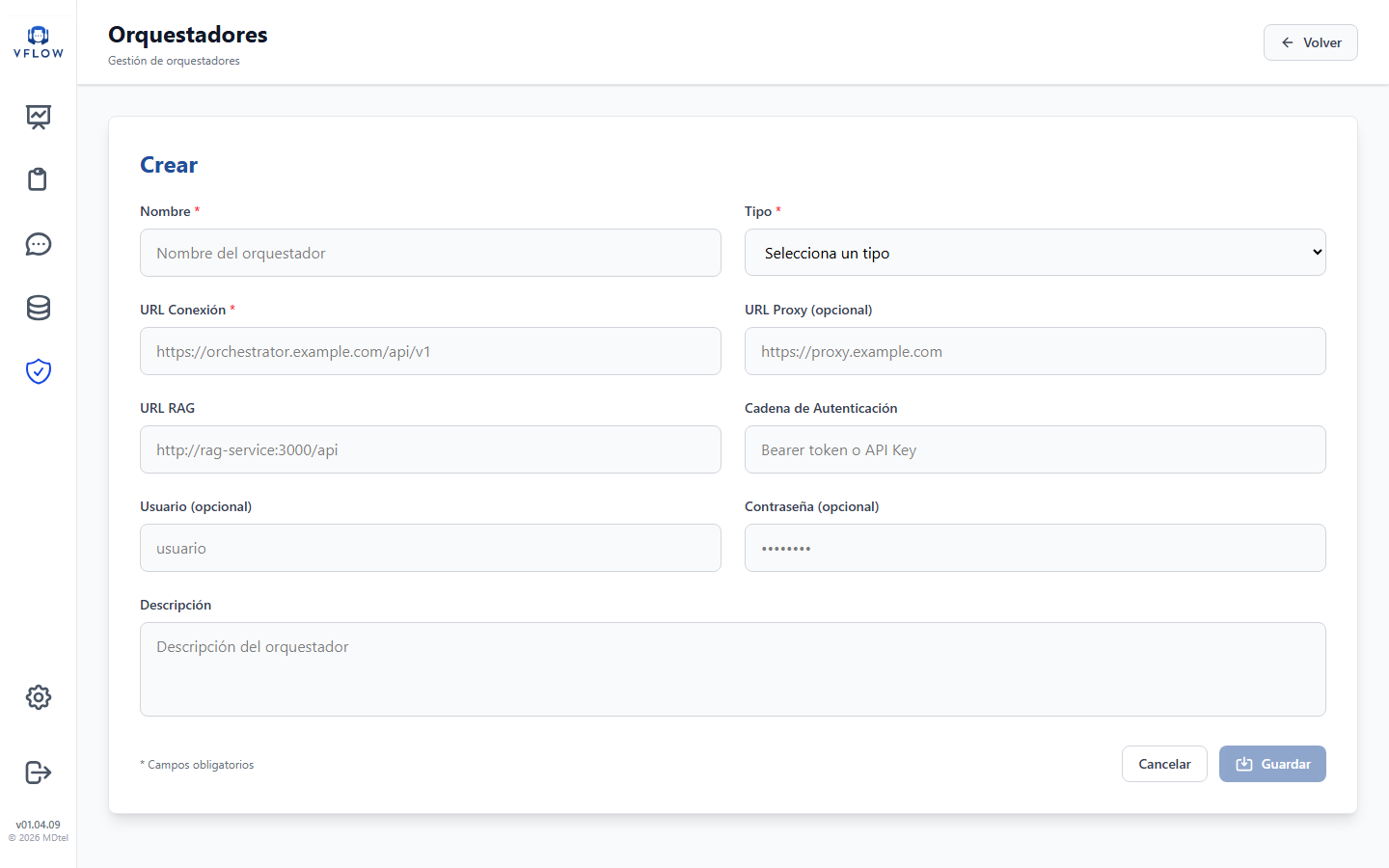Click the logout icon in sidebar
The height and width of the screenshot is (868, 1389).
click(39, 773)
